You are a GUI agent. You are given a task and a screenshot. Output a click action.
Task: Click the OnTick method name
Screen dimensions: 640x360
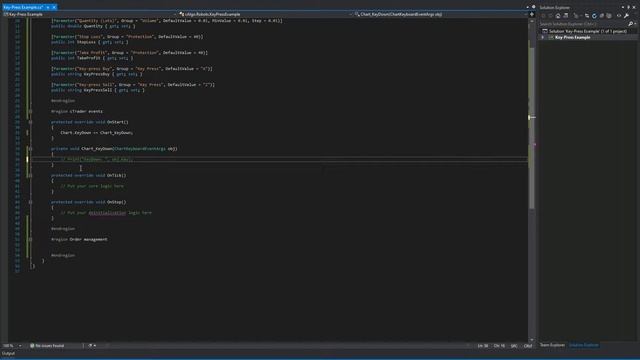click(116, 175)
